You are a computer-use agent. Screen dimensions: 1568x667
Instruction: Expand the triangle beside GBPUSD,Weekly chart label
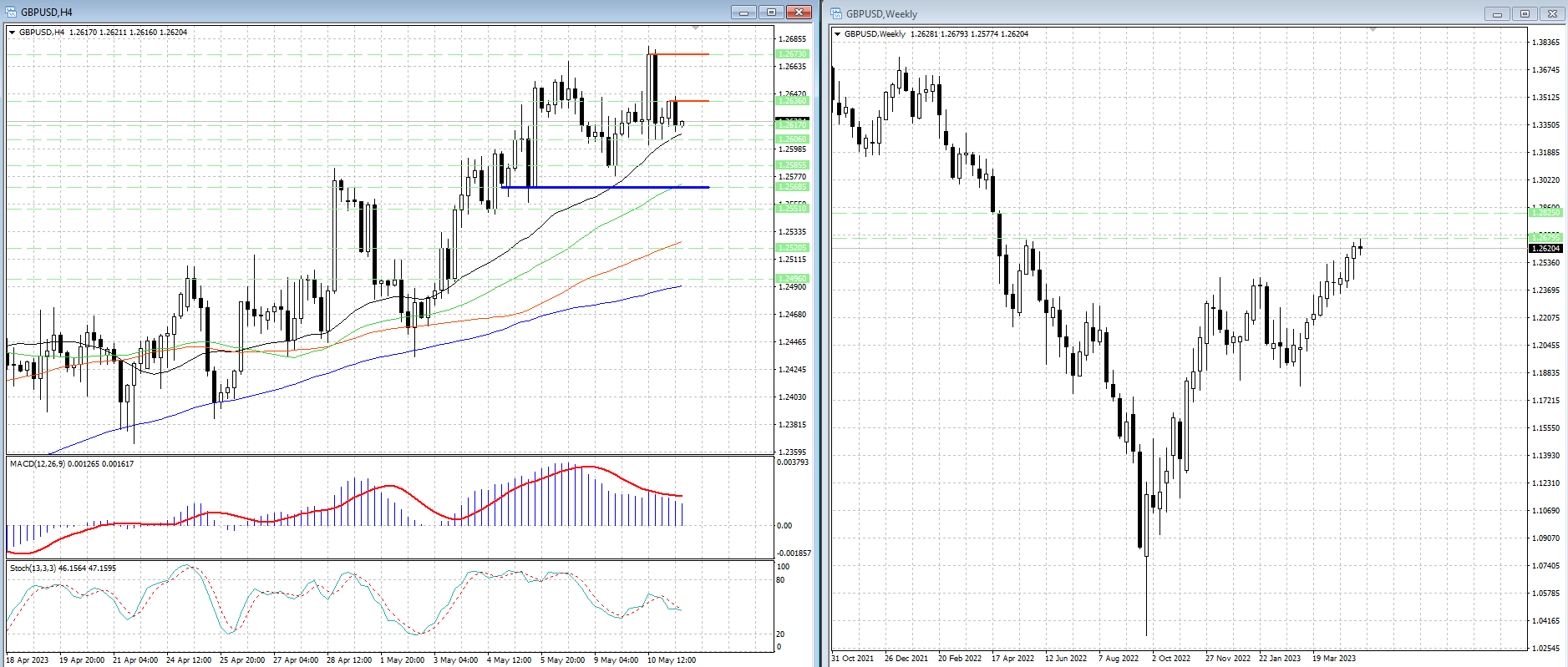pos(838,34)
